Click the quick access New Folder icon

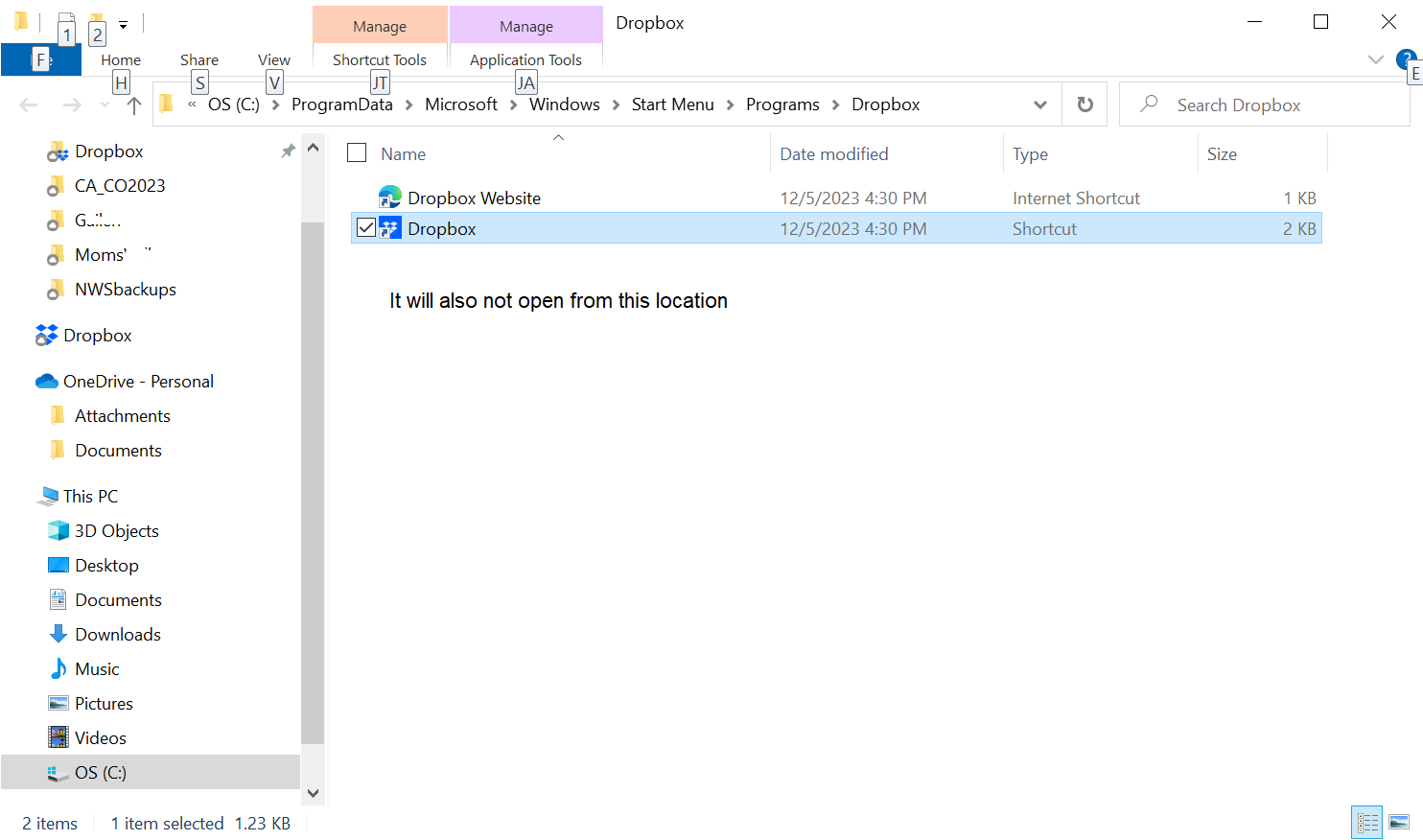pyautogui.click(x=96, y=22)
